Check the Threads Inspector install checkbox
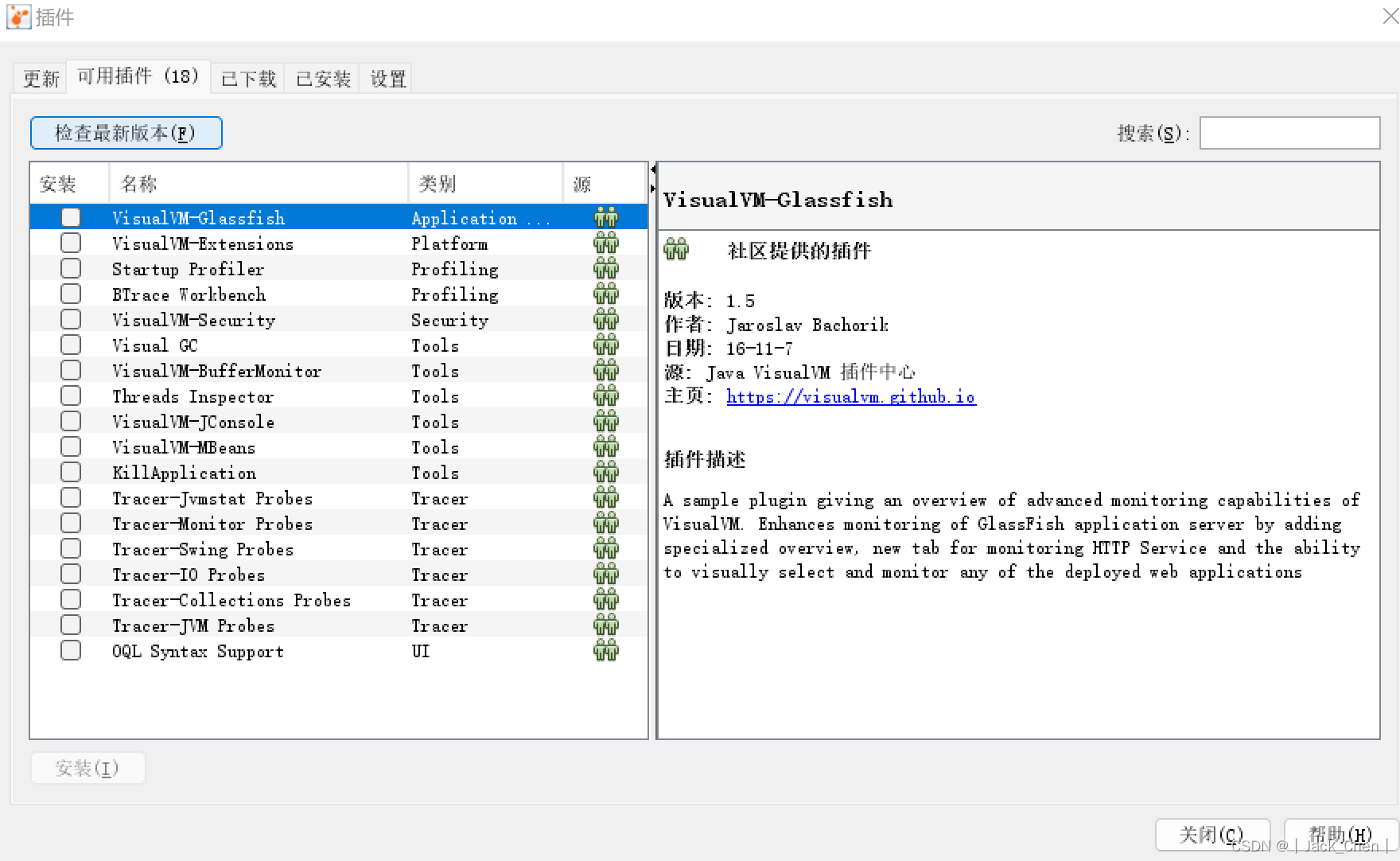 pyautogui.click(x=71, y=395)
